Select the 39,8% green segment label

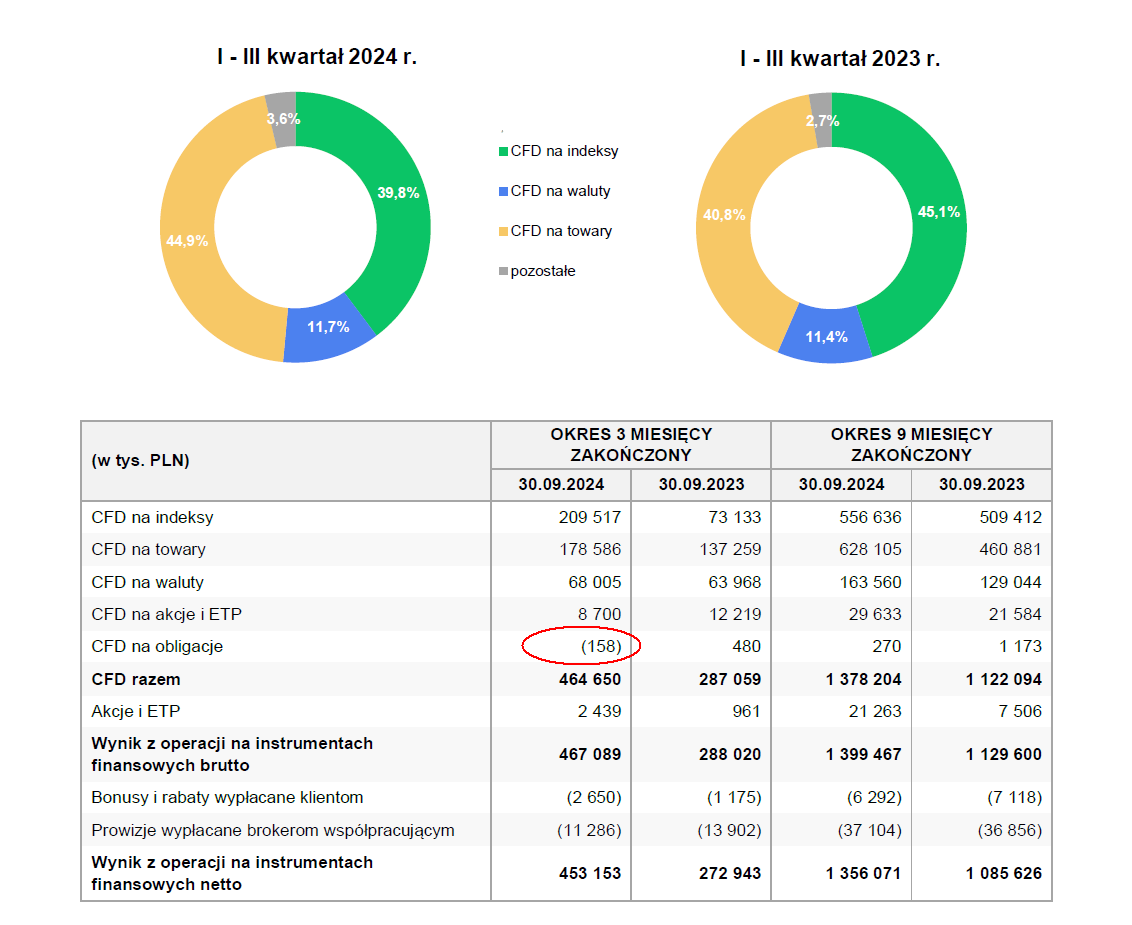pos(399,193)
